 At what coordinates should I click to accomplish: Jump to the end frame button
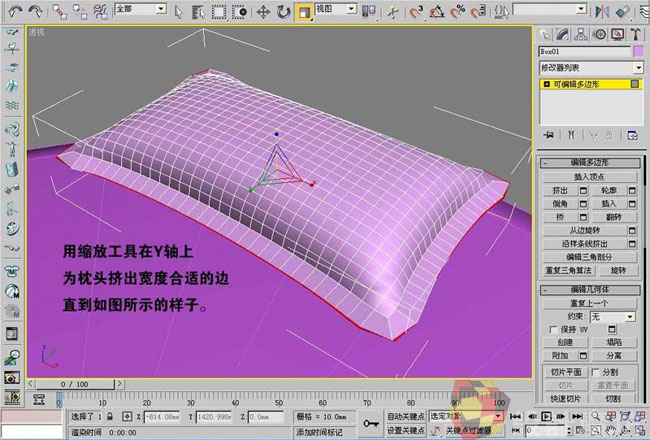(x=577, y=416)
